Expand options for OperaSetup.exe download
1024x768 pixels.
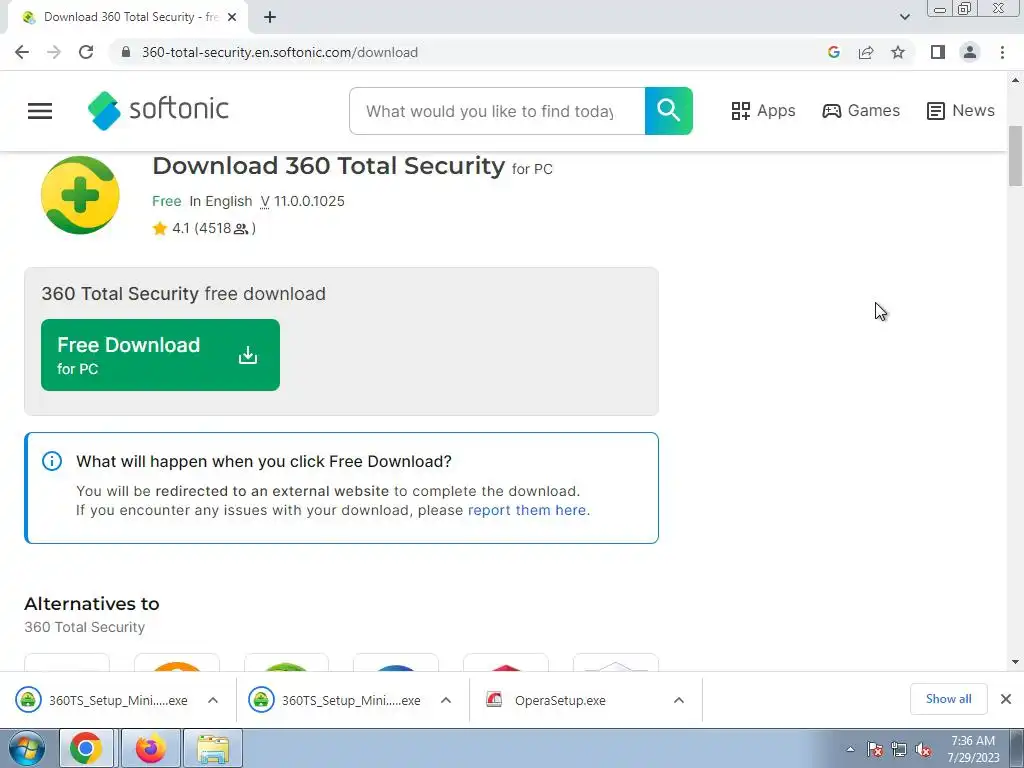coord(679,700)
